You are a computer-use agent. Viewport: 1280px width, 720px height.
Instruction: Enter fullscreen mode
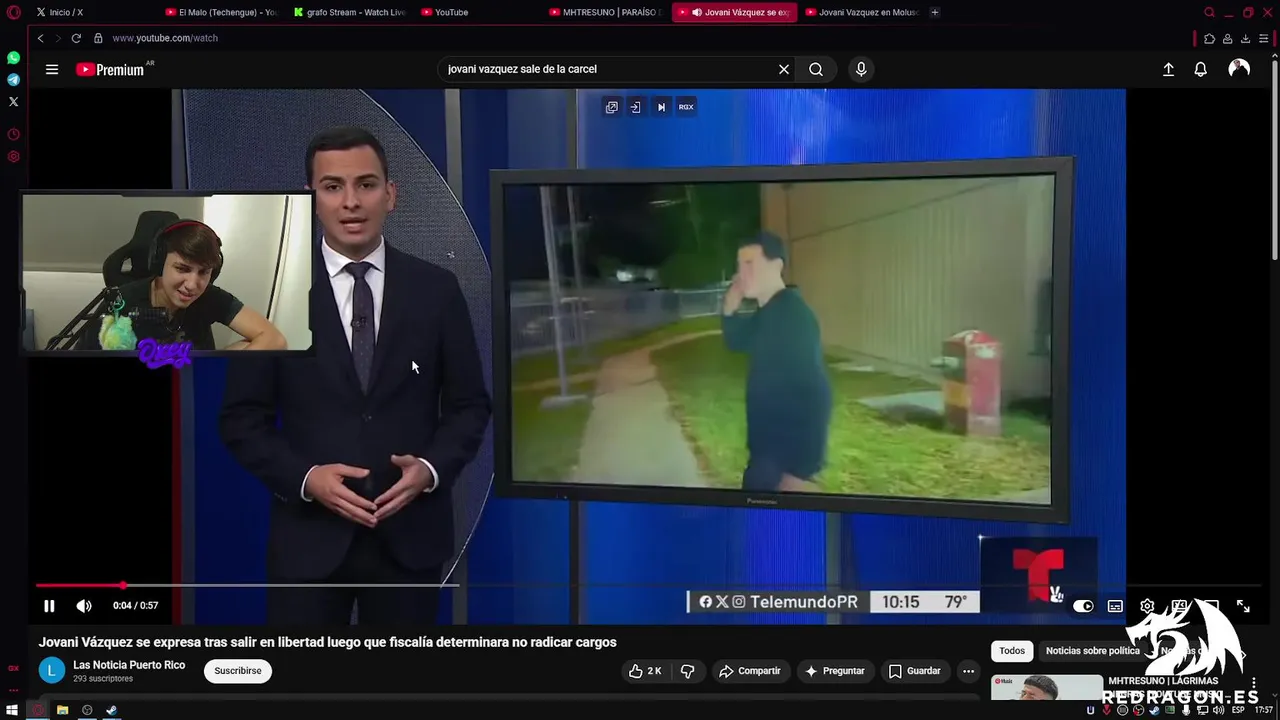pos(1243,606)
